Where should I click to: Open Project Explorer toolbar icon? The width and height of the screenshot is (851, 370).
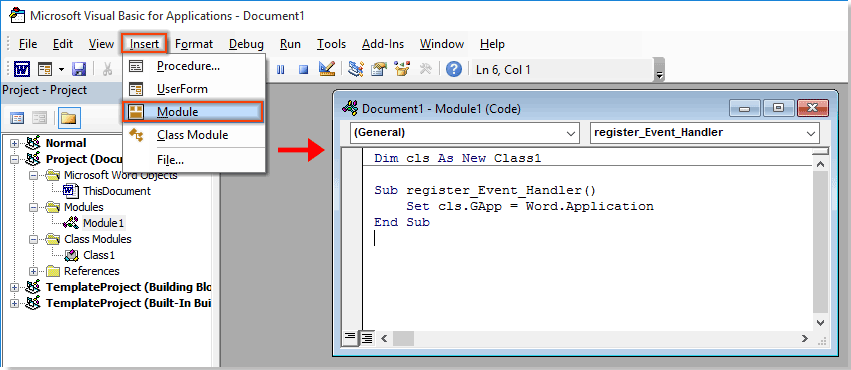pyautogui.click(x=356, y=69)
